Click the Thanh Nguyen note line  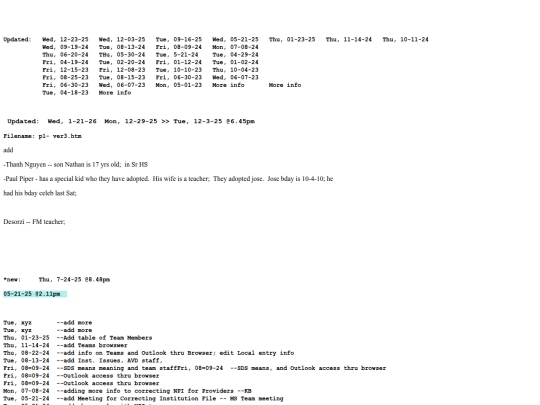point(75,164)
